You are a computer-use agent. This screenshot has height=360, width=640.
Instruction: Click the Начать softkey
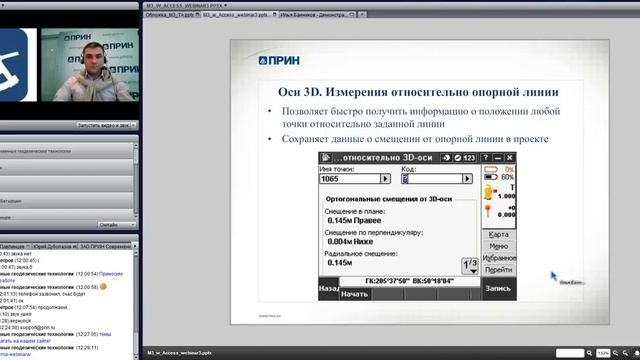355,294
